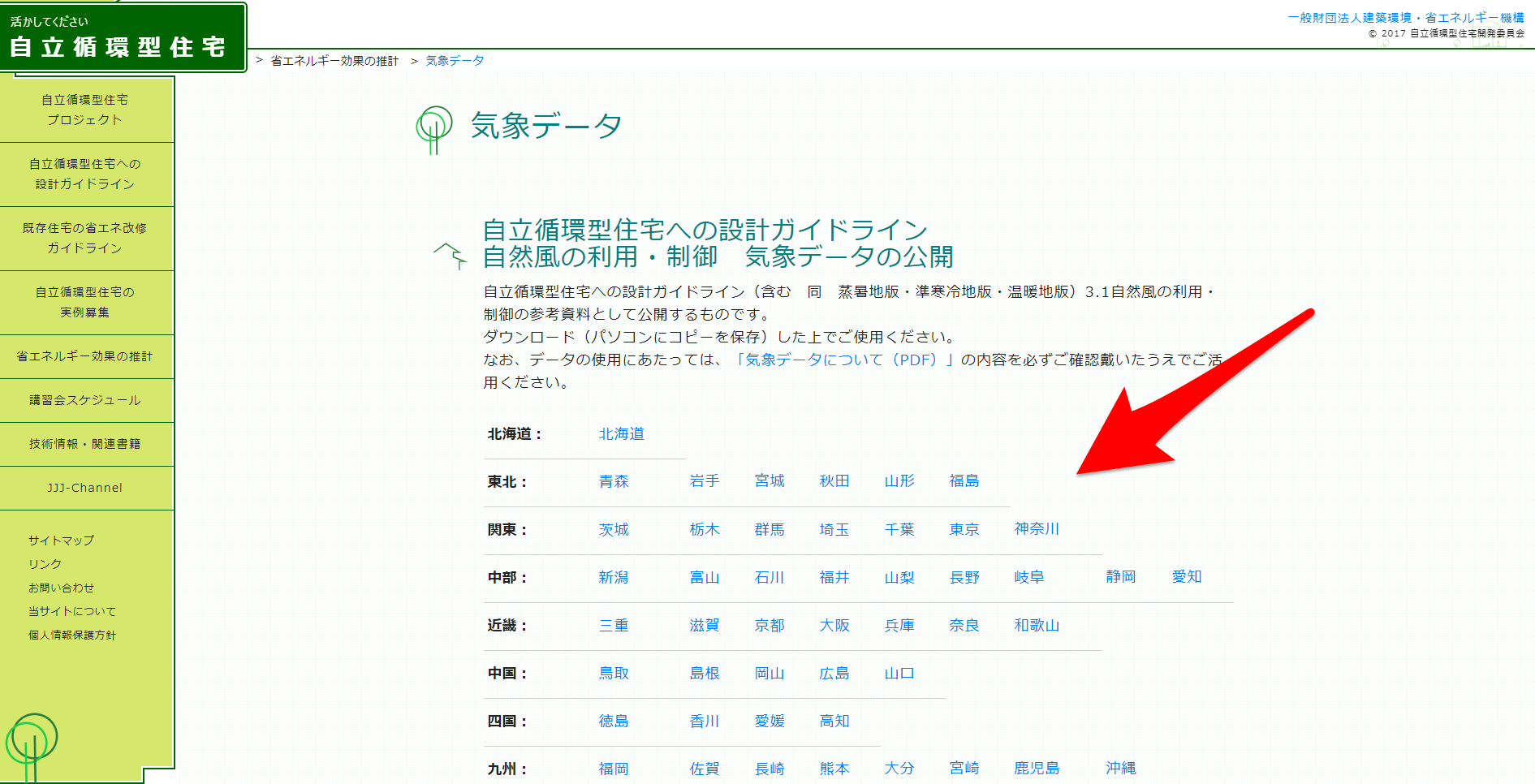The image size is (1535, 784).
Task: Select 岩手 prefecture link
Action: [705, 481]
